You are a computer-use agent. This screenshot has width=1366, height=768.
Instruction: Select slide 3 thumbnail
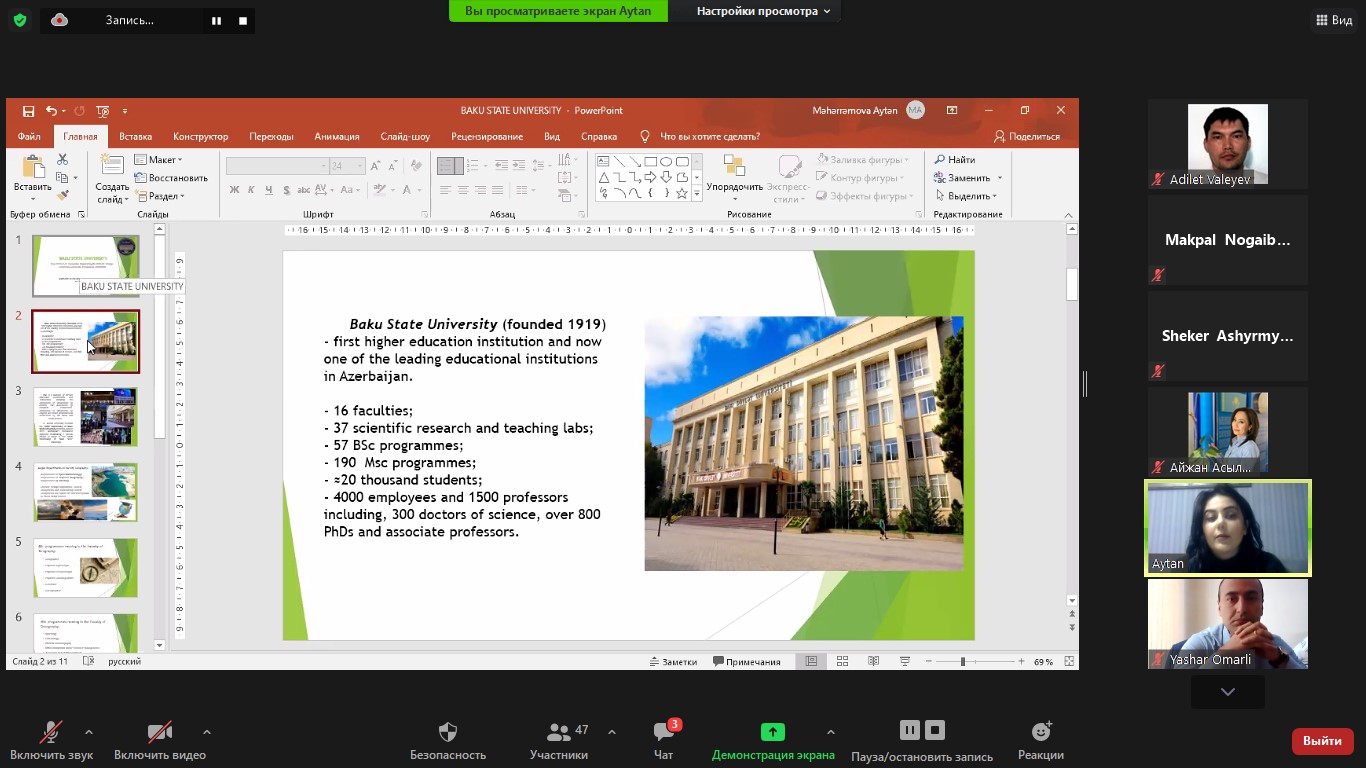point(86,417)
